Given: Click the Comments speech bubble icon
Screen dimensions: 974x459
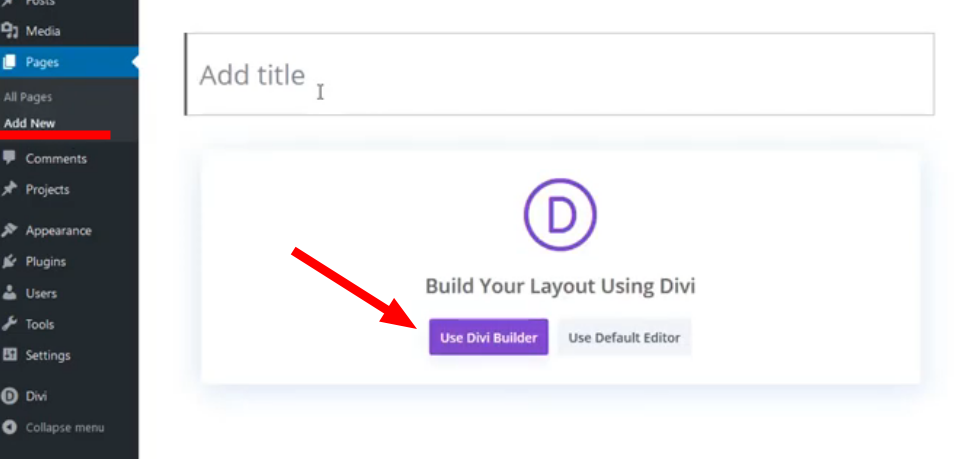Looking at the screenshot, I should click(x=10, y=158).
